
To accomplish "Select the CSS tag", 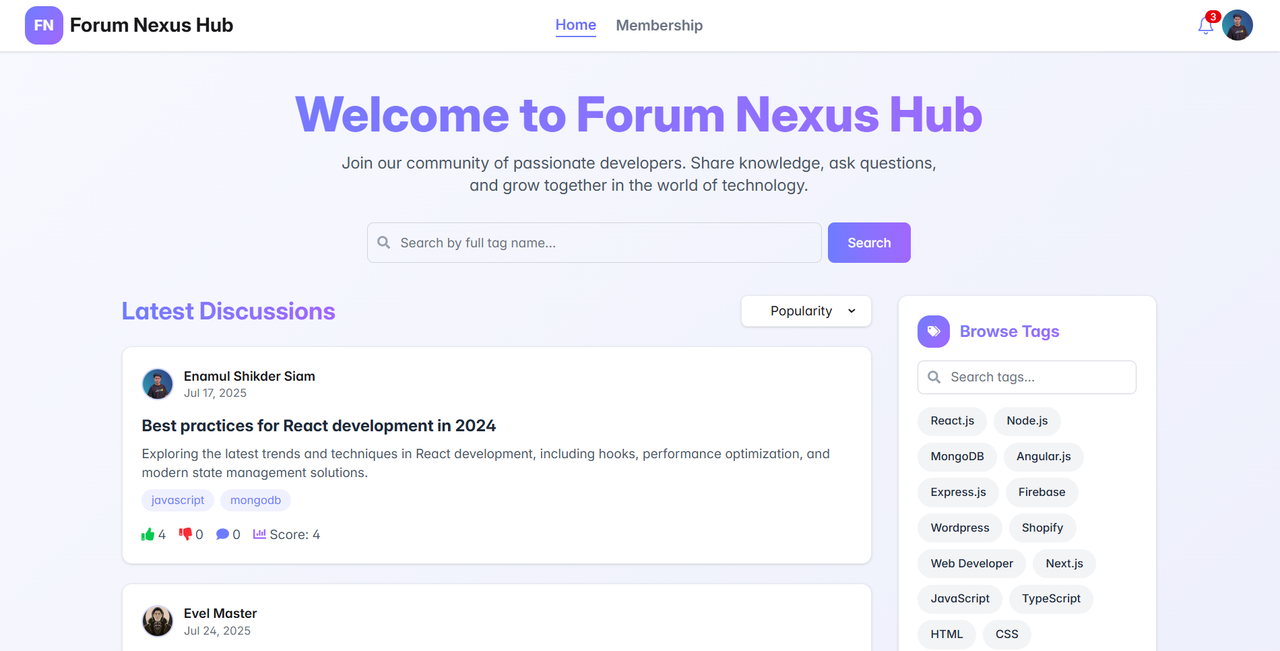I will (x=1007, y=634).
